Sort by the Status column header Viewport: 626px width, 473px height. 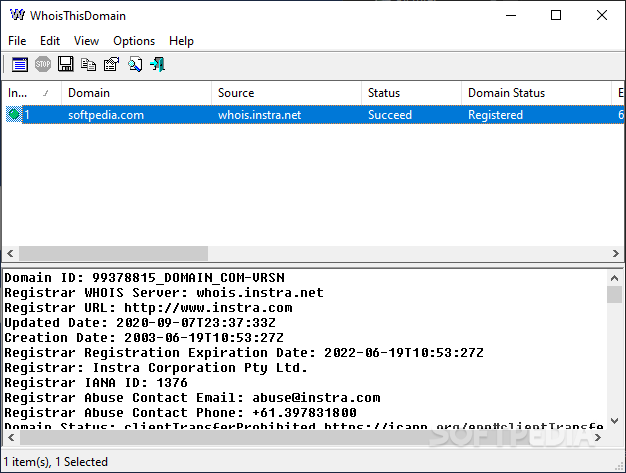coord(412,93)
